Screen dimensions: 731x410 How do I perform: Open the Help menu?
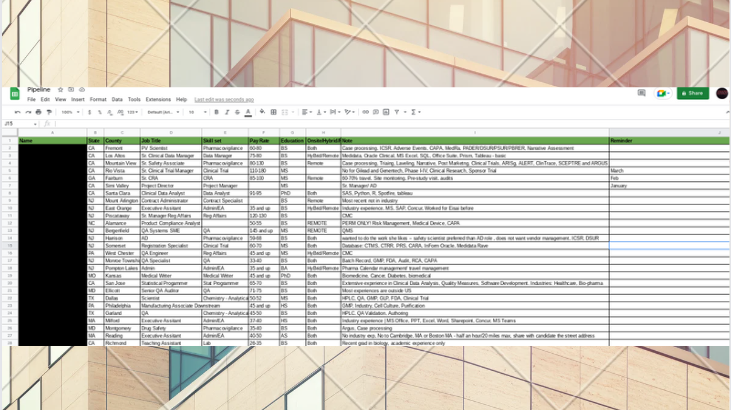(181, 99)
